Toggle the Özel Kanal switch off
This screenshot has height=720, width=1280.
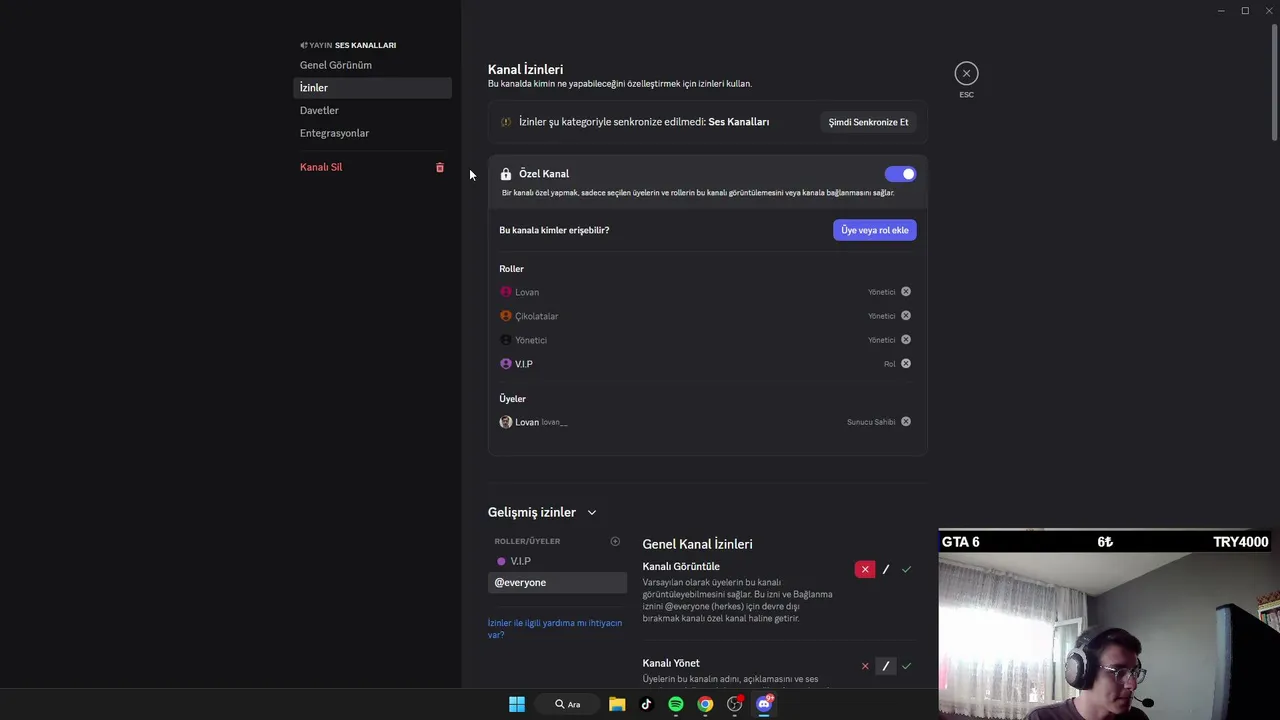tap(900, 174)
